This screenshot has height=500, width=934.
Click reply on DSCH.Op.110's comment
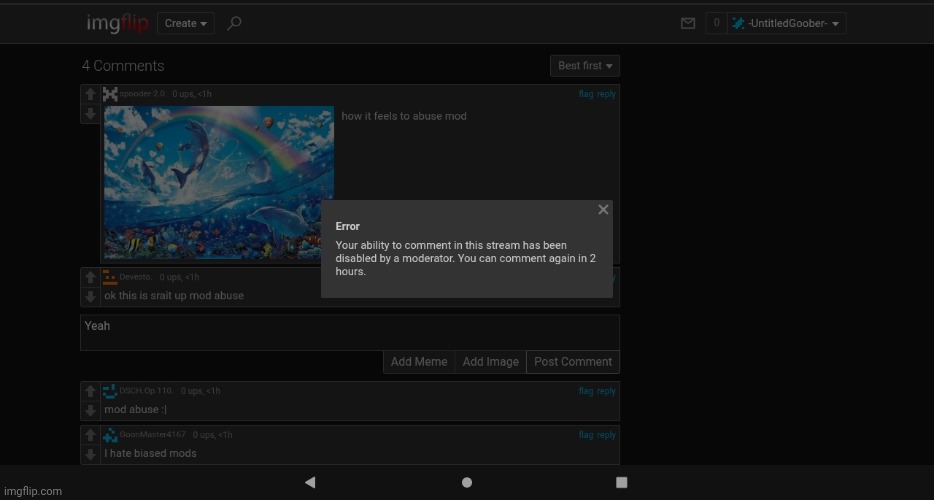(607, 391)
